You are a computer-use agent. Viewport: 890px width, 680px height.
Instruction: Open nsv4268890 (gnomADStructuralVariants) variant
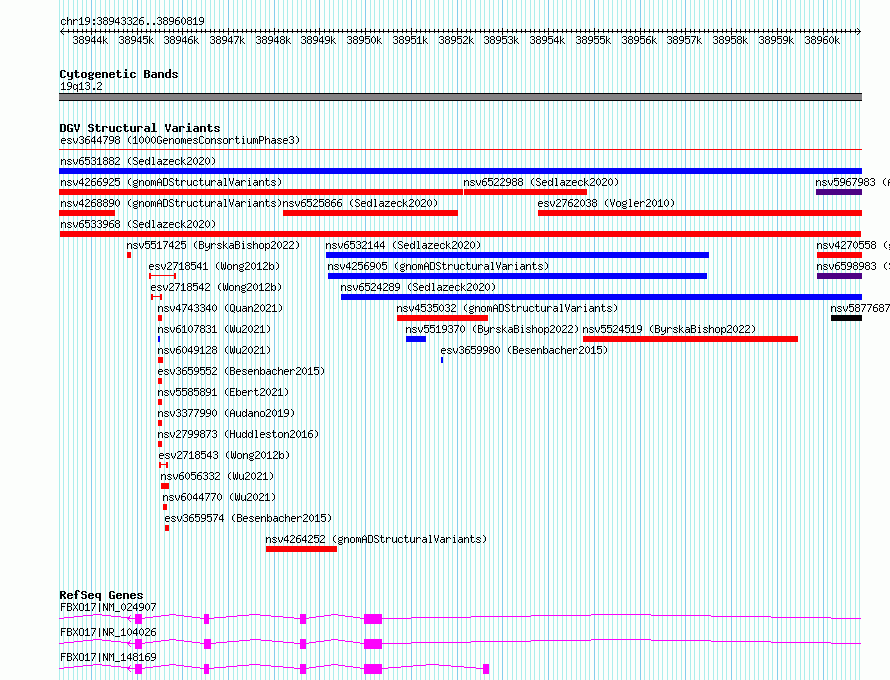coord(171,203)
